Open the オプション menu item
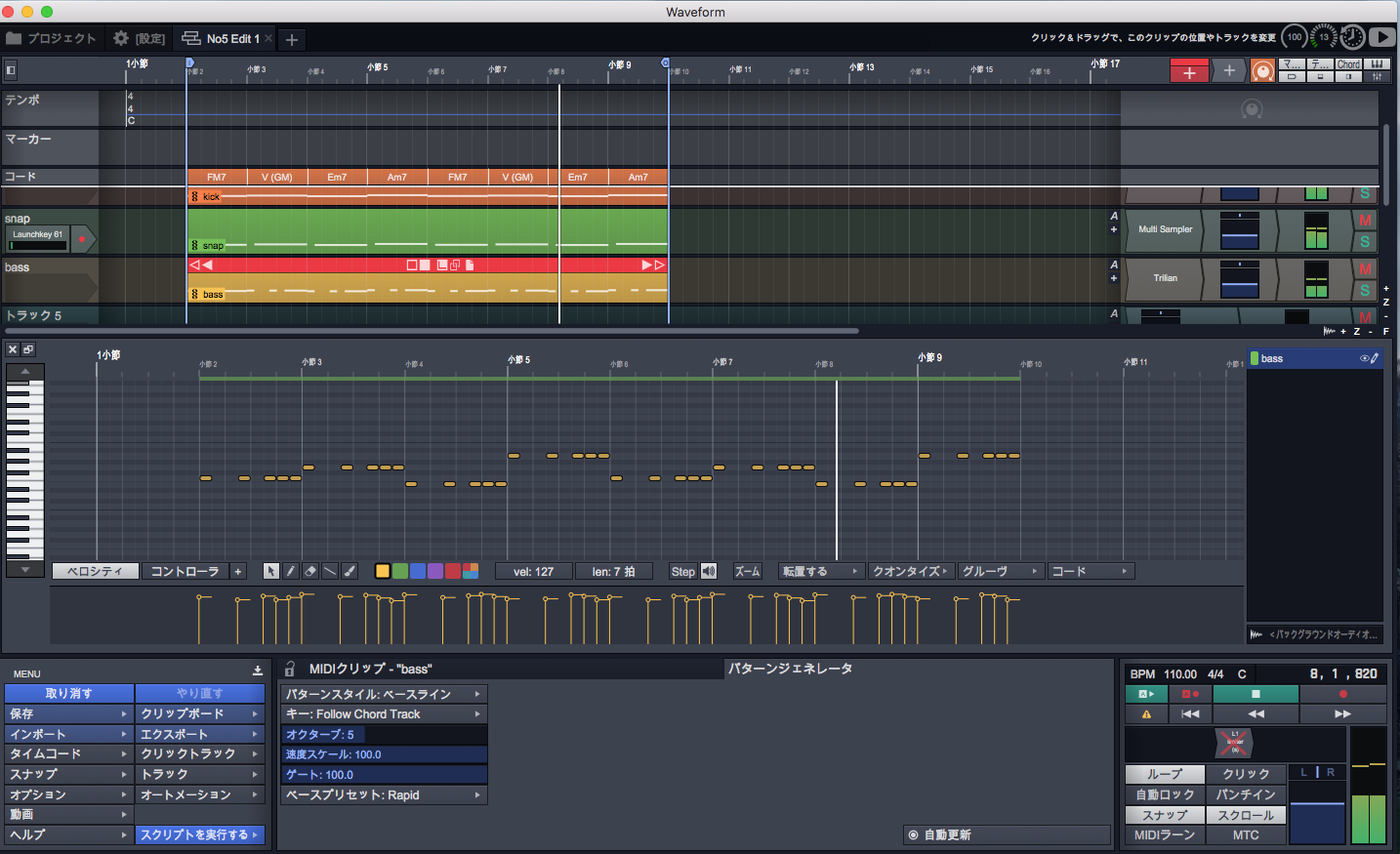This screenshot has width=1400, height=854. [x=68, y=794]
